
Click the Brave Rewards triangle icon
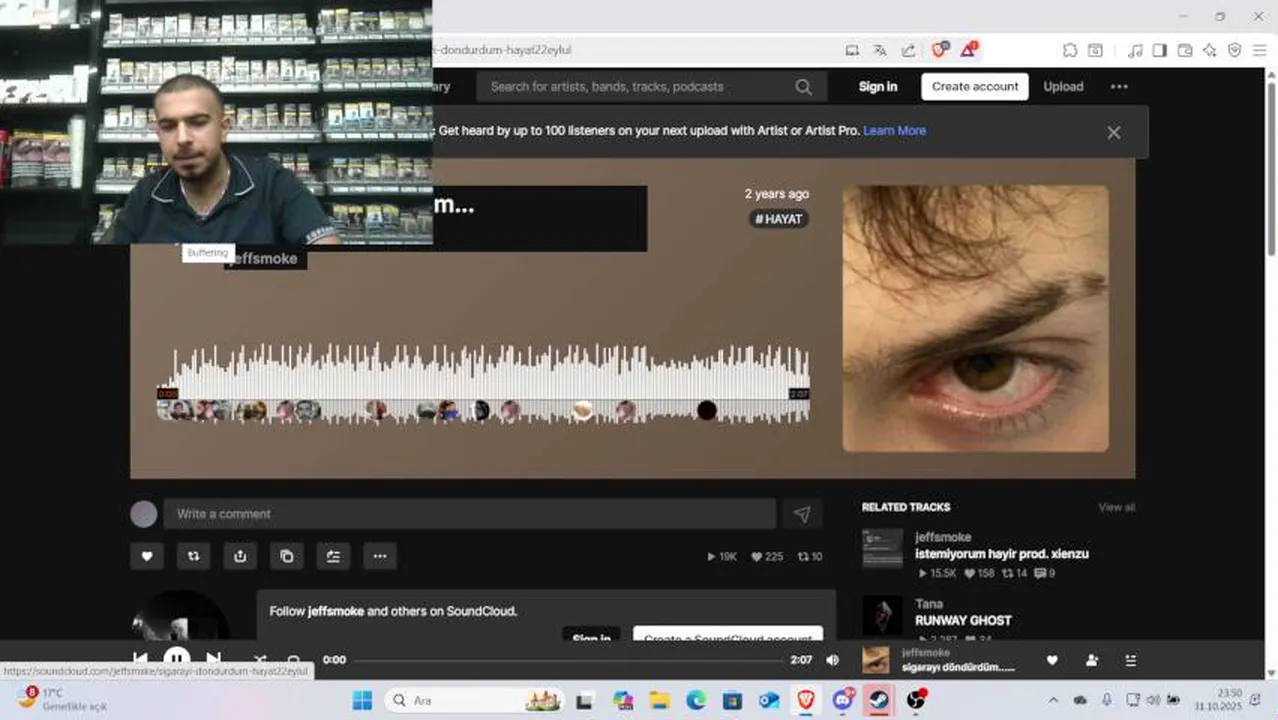[x=968, y=49]
